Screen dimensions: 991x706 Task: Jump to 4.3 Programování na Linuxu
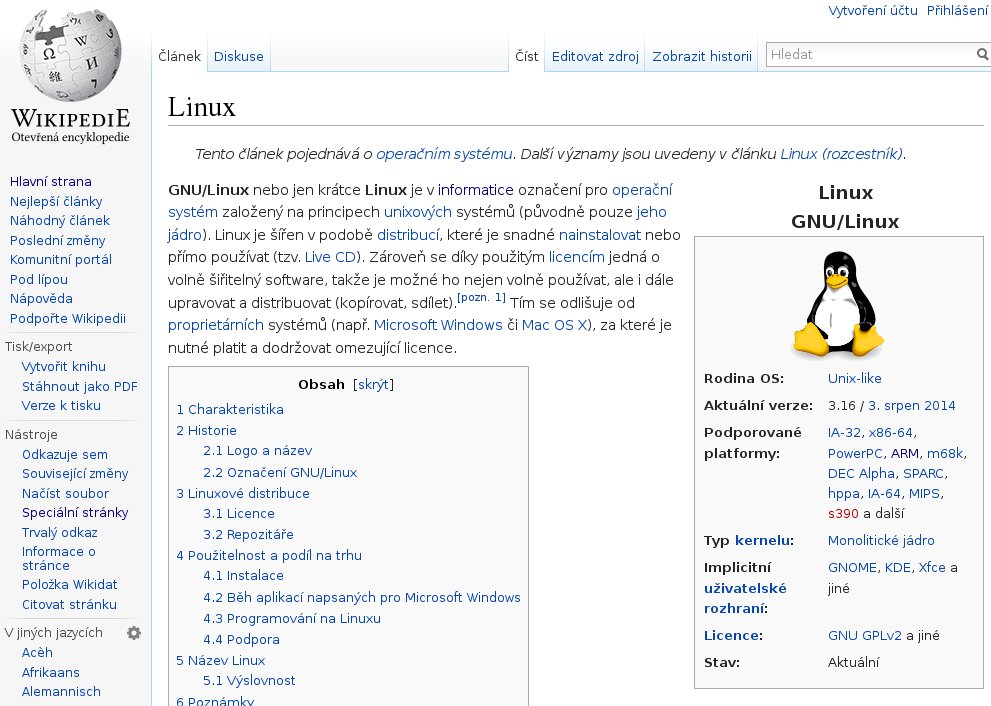(x=292, y=618)
